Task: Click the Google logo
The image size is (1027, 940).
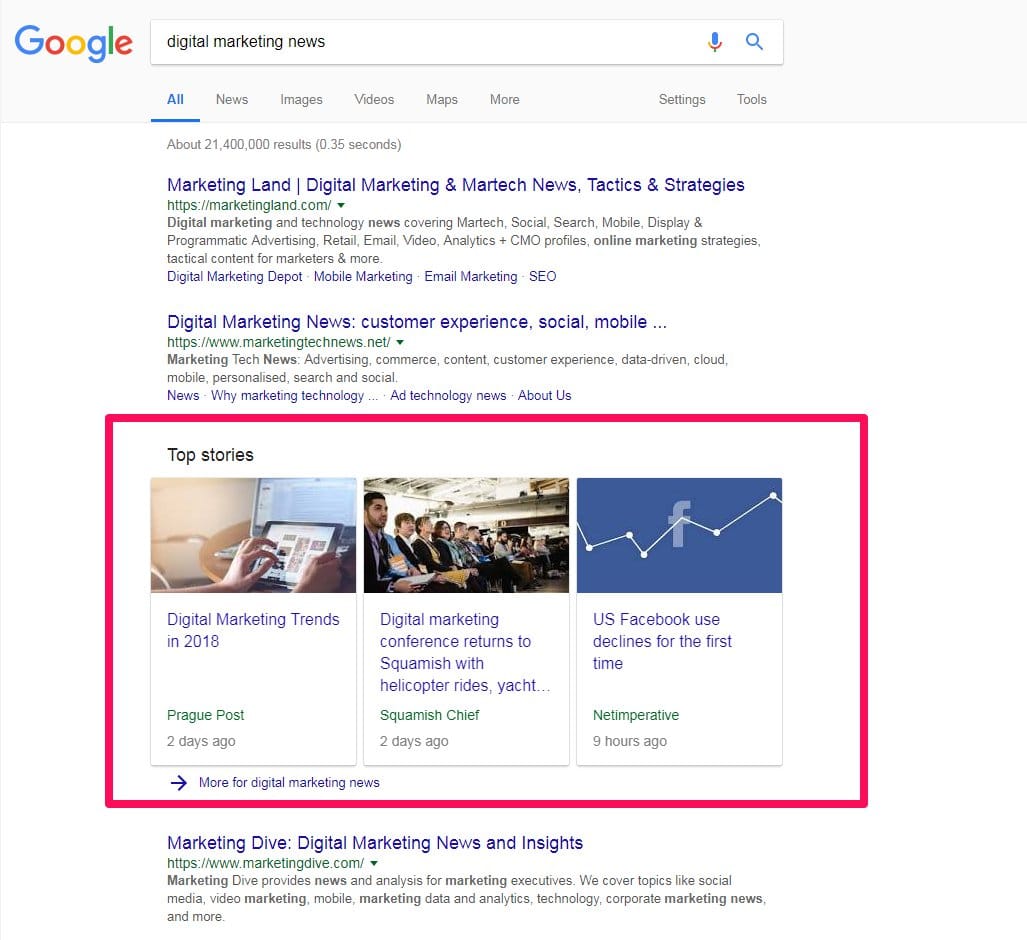Action: click(x=73, y=43)
